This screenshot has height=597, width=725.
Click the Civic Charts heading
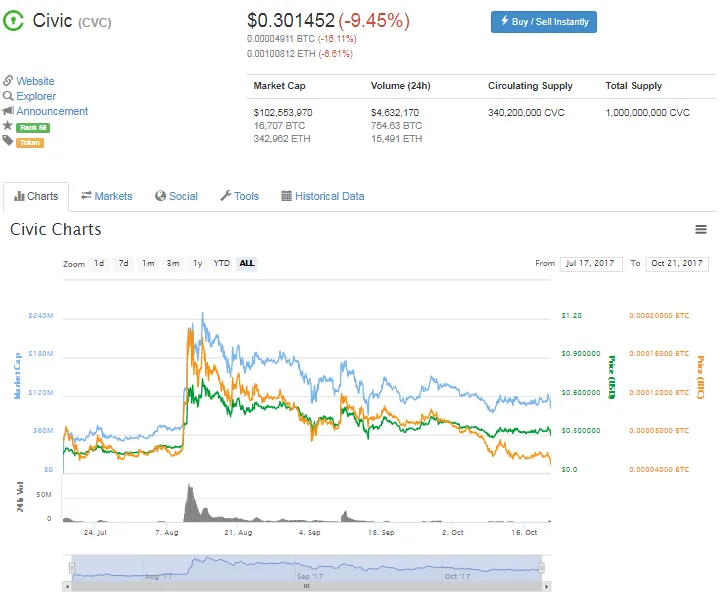point(55,229)
